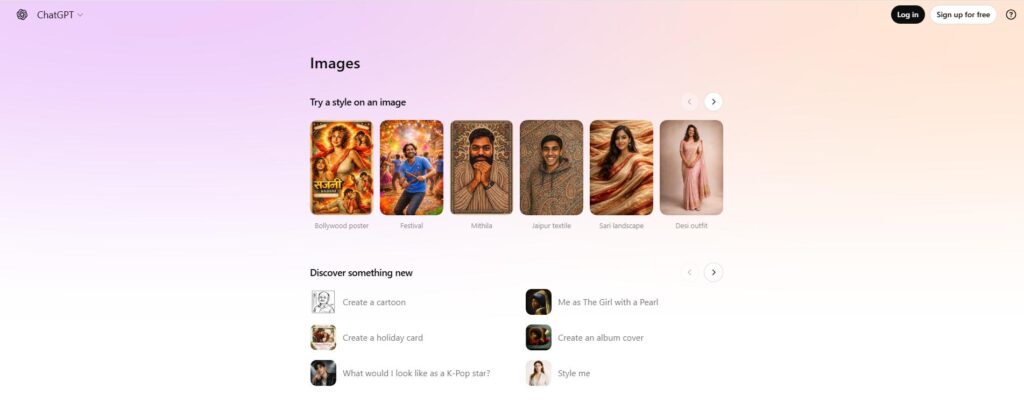
Task: Select the Desi outfit style
Action: 691,167
